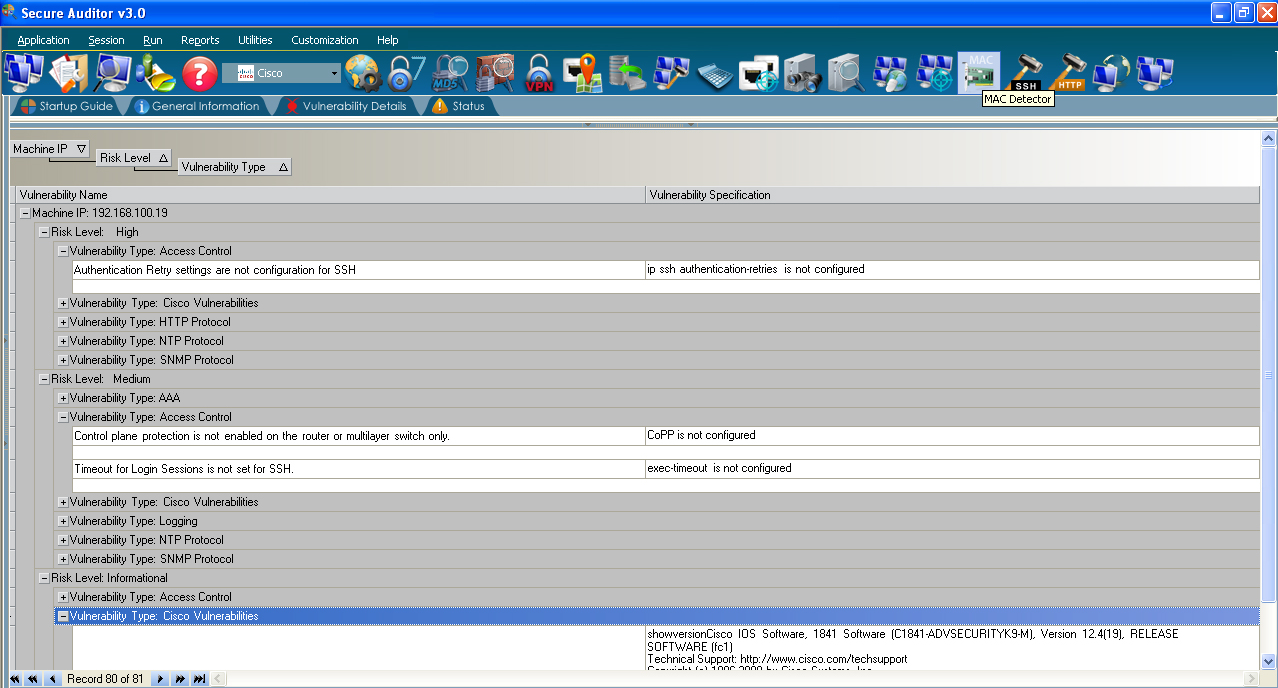The width and height of the screenshot is (1278, 688).
Task: Switch to the Startup Guide tab
Action: point(67,106)
